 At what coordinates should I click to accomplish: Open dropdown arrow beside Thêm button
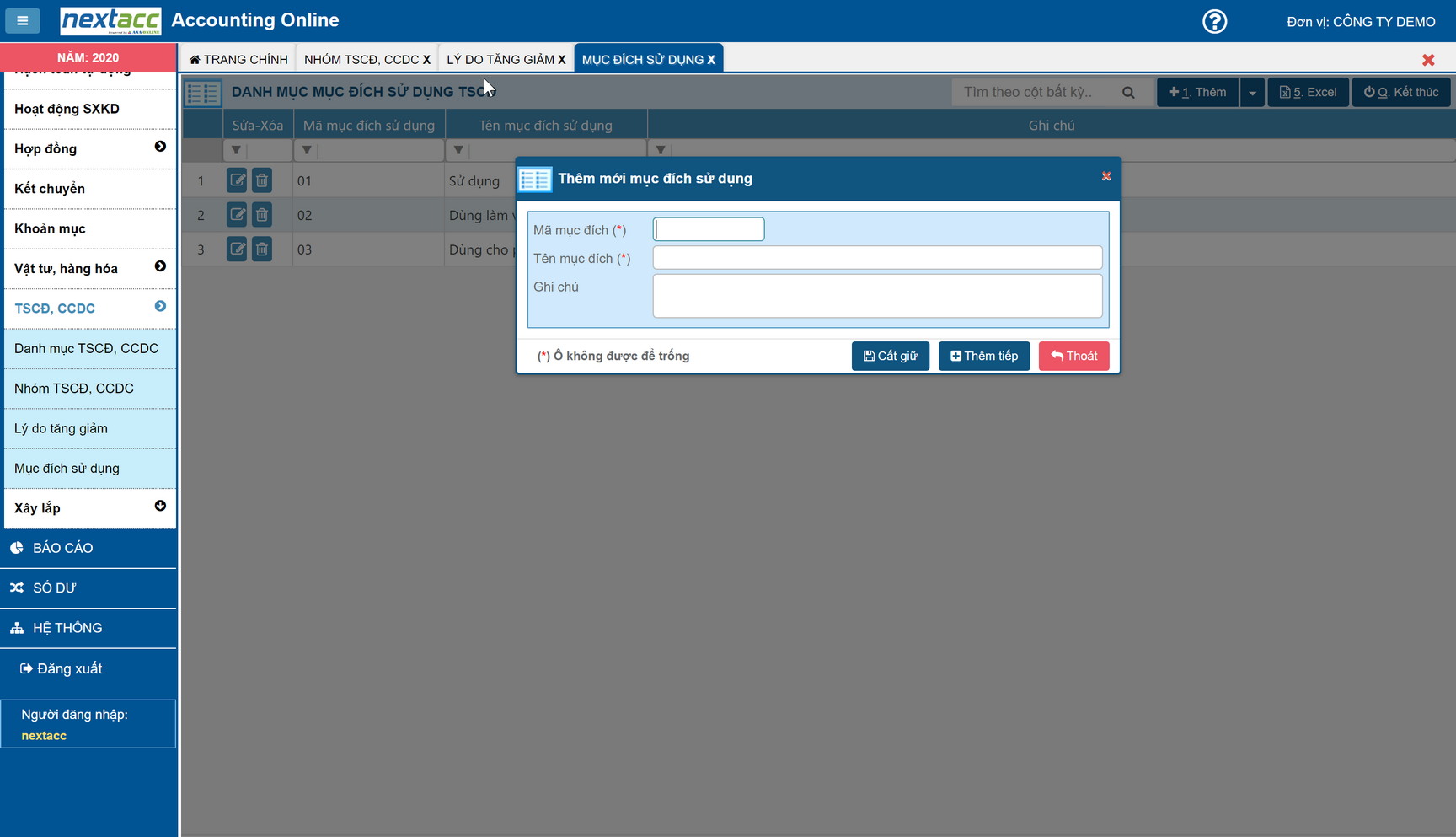point(1252,93)
